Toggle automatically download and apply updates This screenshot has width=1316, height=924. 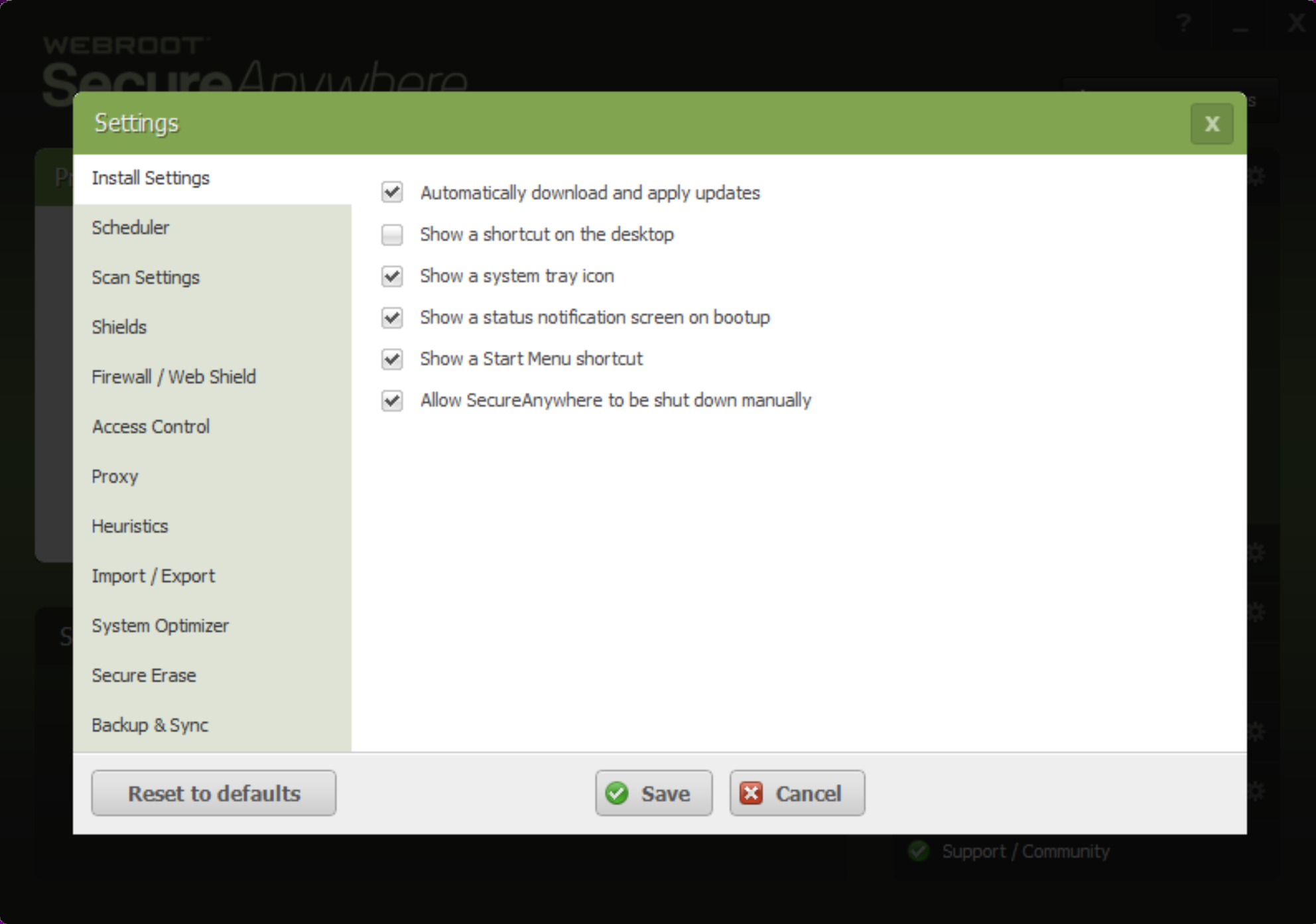pyautogui.click(x=393, y=192)
